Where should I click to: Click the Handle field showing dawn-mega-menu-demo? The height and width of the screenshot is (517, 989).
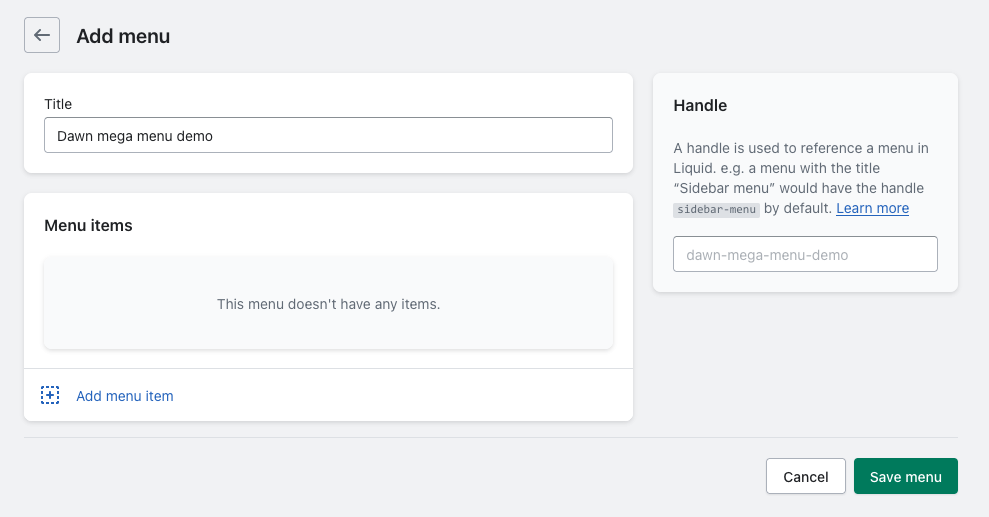[x=805, y=254]
